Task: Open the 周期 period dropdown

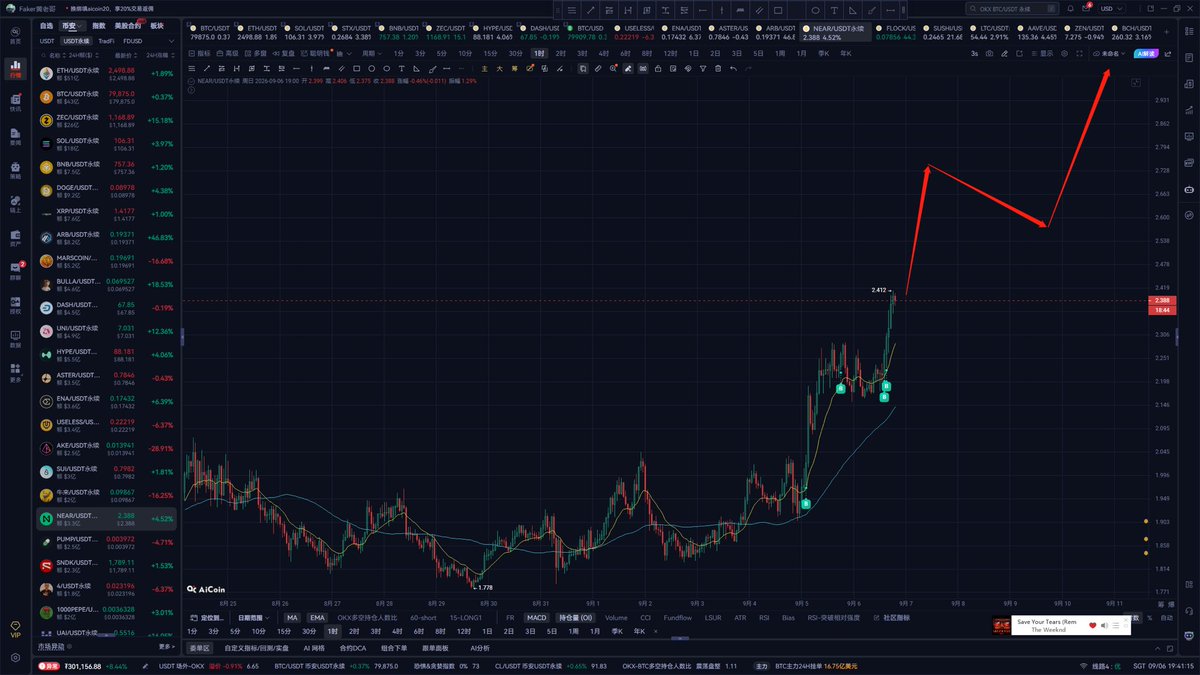Action: click(372, 53)
